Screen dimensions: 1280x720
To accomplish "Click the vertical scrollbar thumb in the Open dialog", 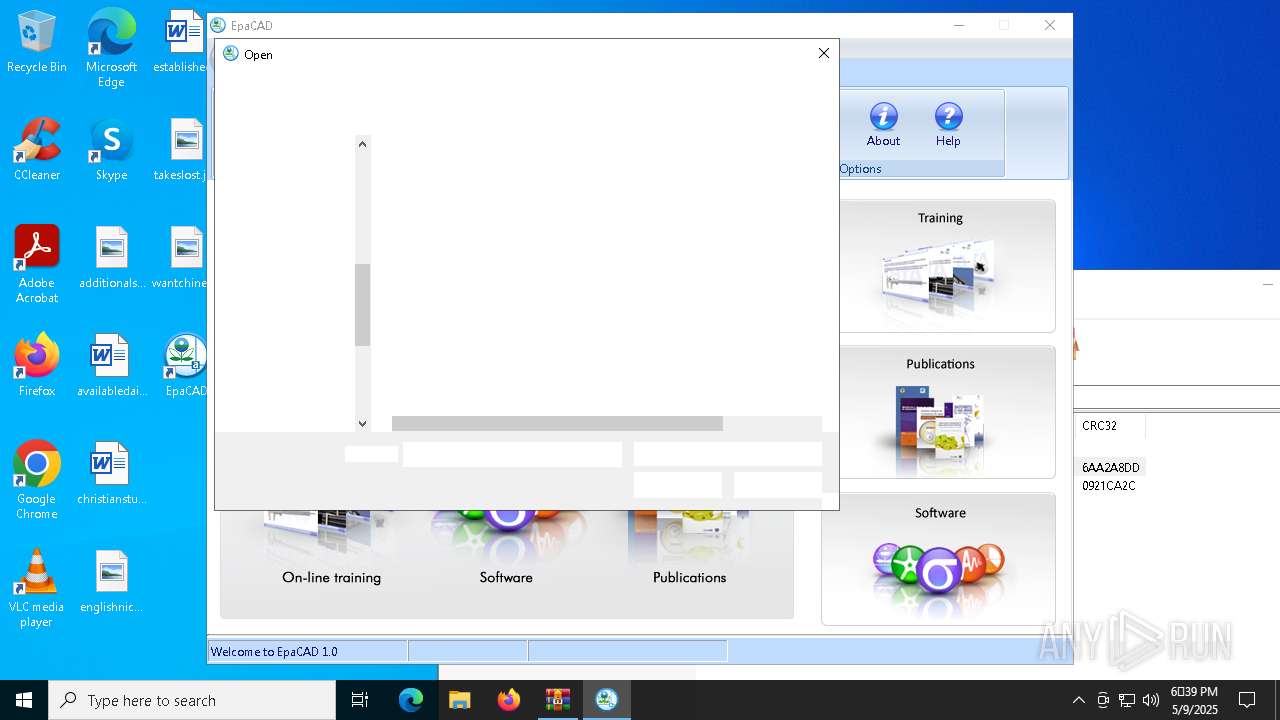I will point(363,305).
